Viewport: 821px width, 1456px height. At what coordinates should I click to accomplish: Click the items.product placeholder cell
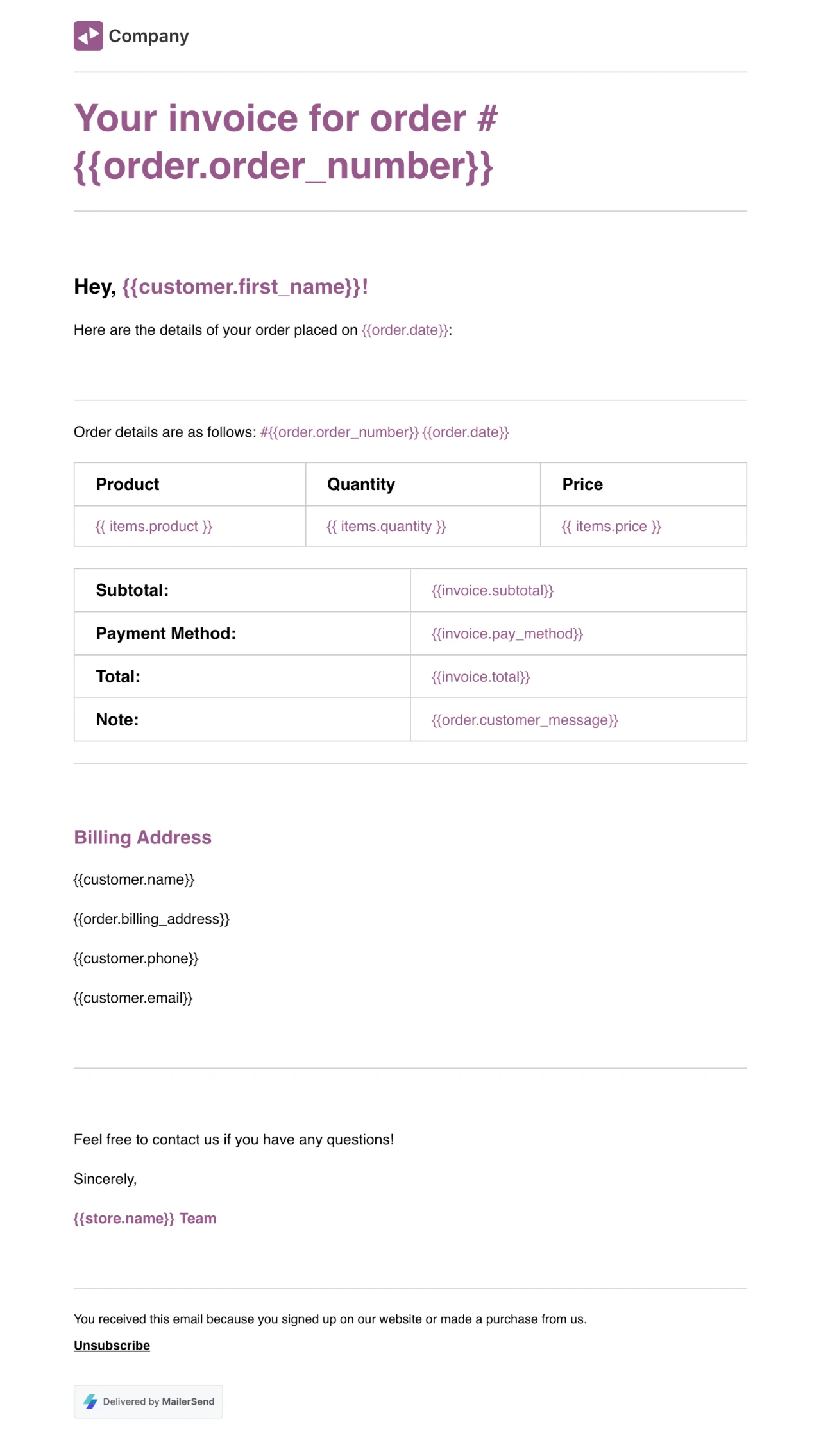click(x=154, y=527)
